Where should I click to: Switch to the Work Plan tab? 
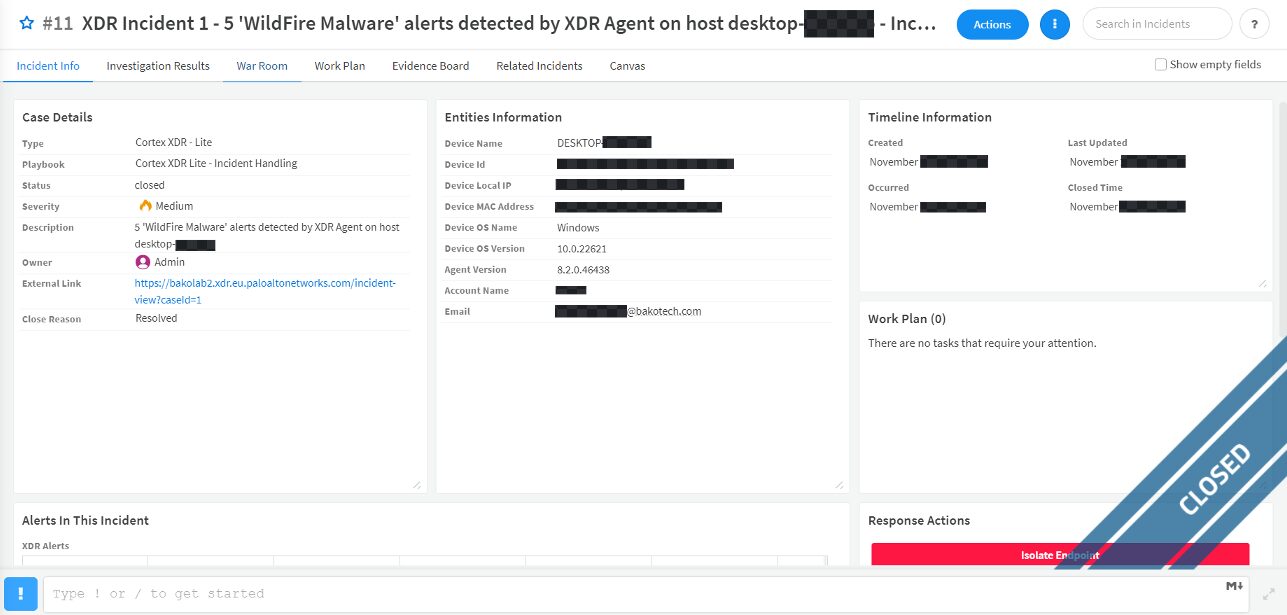click(x=340, y=66)
